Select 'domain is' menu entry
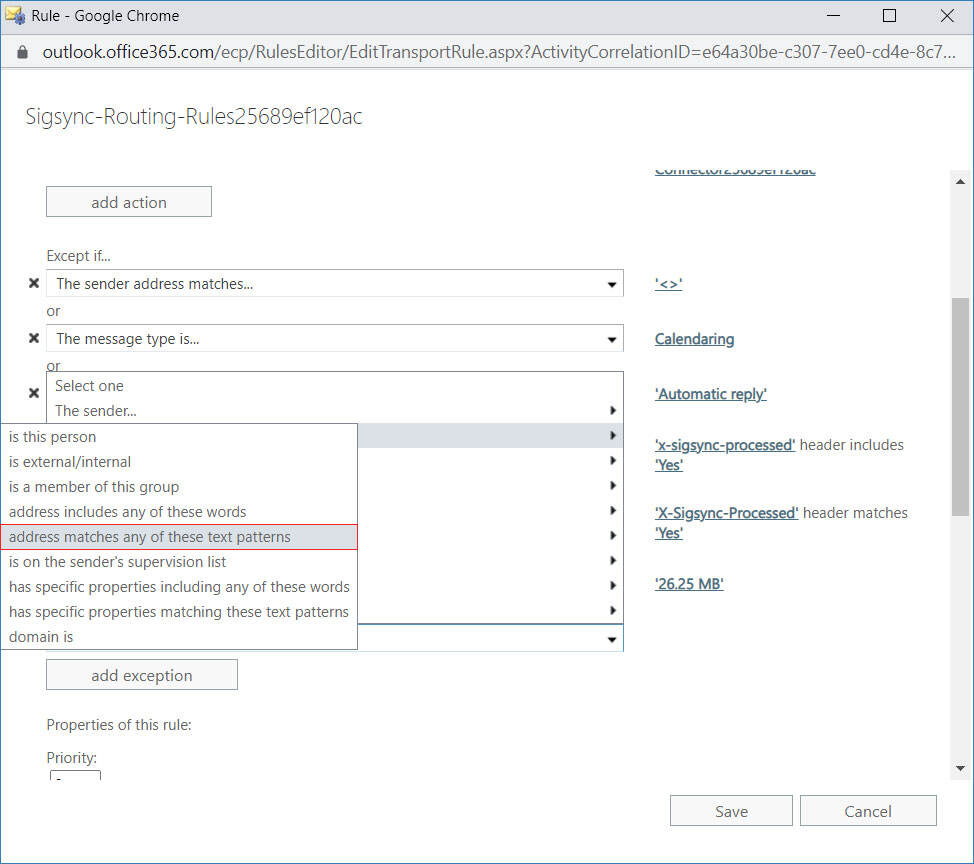This screenshot has width=974, height=864. tap(41, 637)
